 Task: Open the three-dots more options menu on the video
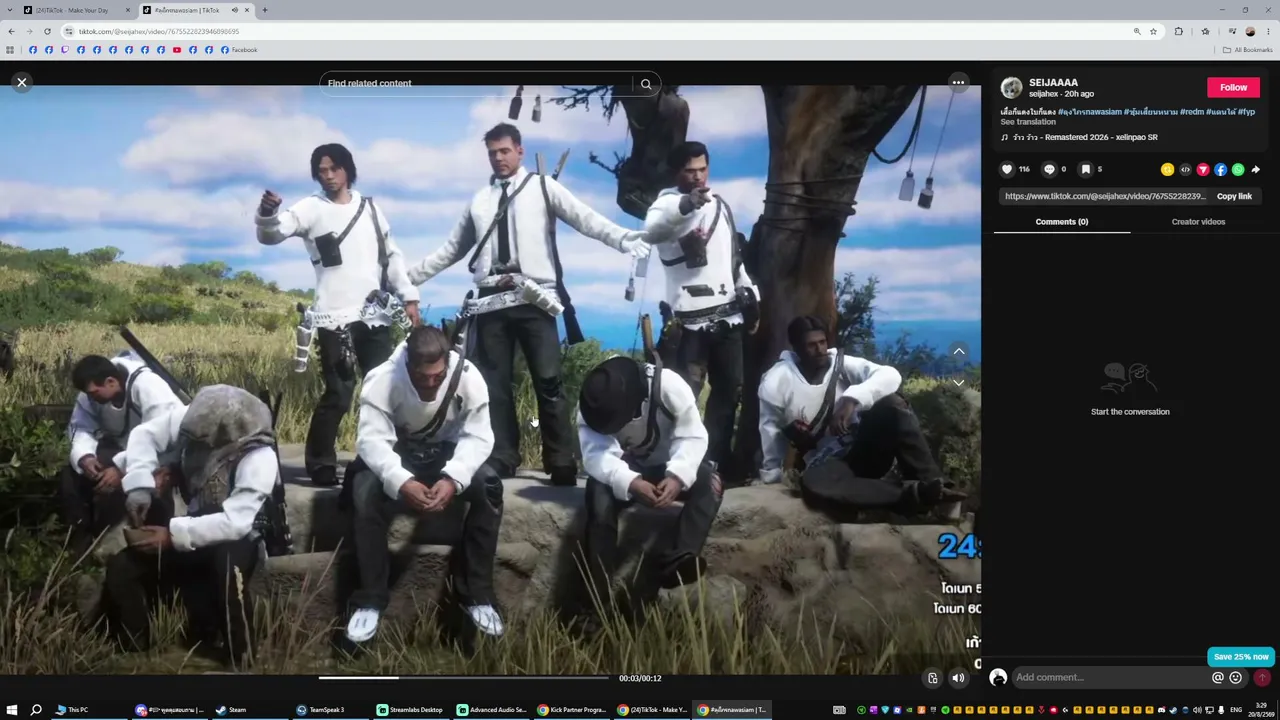click(x=958, y=82)
